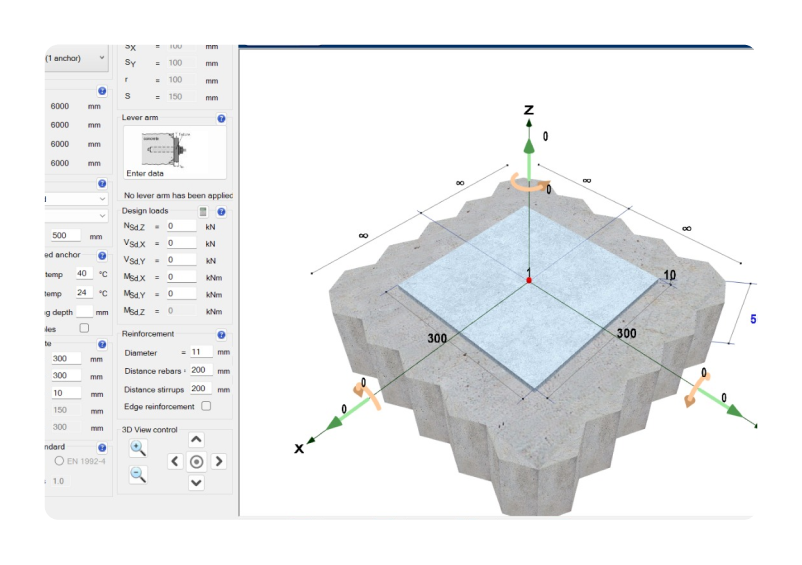Viewport: 802px width, 565px height.
Task: Enable the Edge reinforcement checkbox
Action: pyautogui.click(x=206, y=406)
